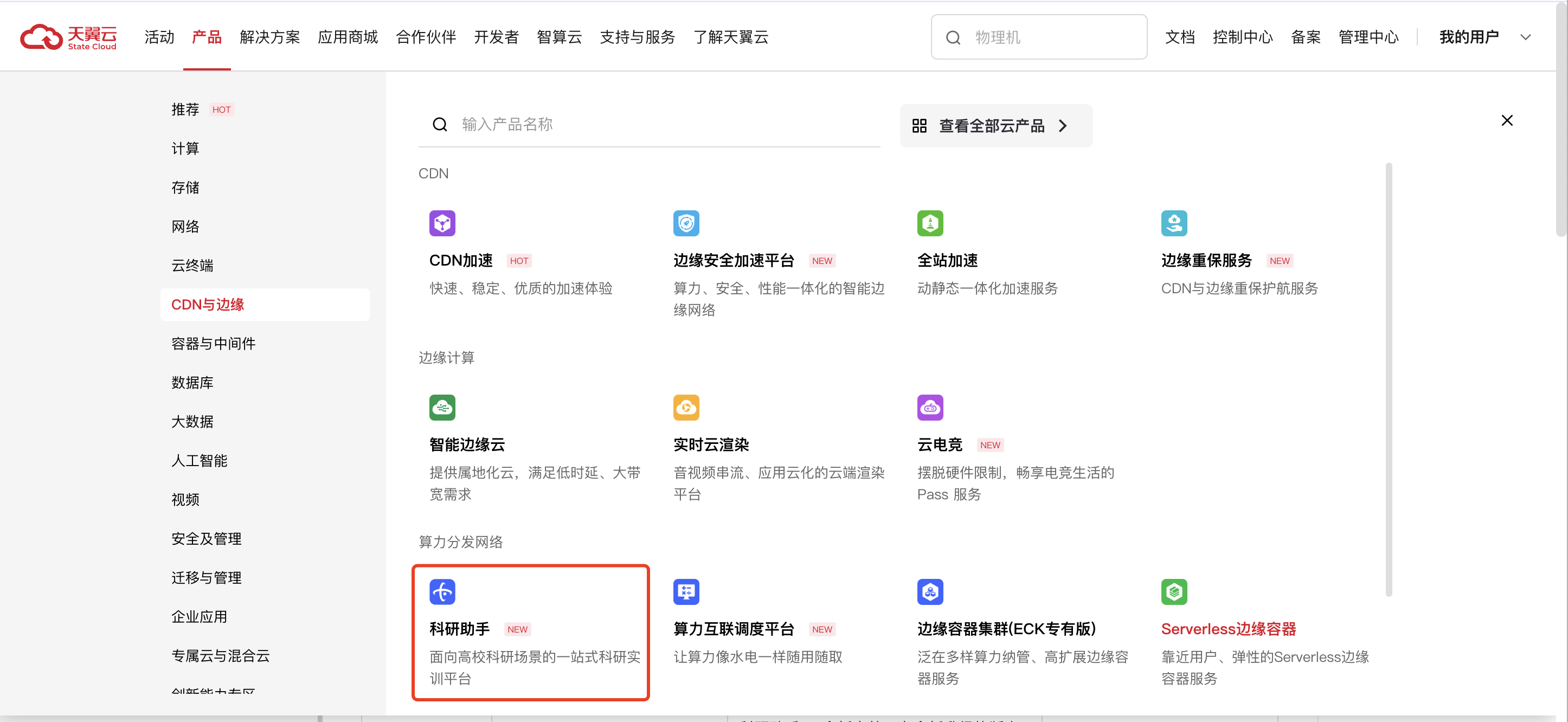This screenshot has width=1568, height=722.
Task: Select 云终端 category in sidebar
Action: 192,266
